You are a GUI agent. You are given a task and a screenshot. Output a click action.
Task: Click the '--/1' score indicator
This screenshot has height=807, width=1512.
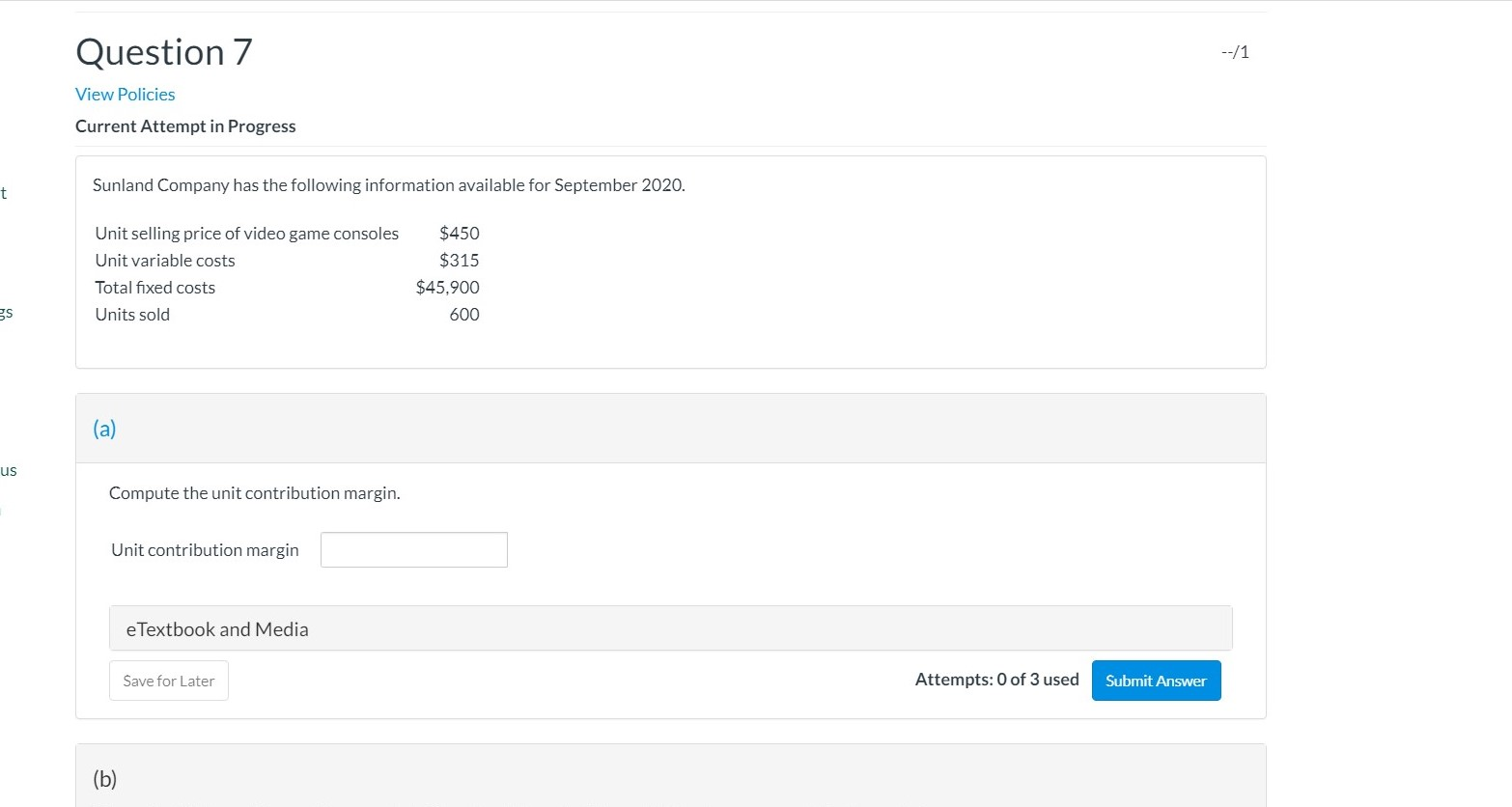tap(1234, 51)
